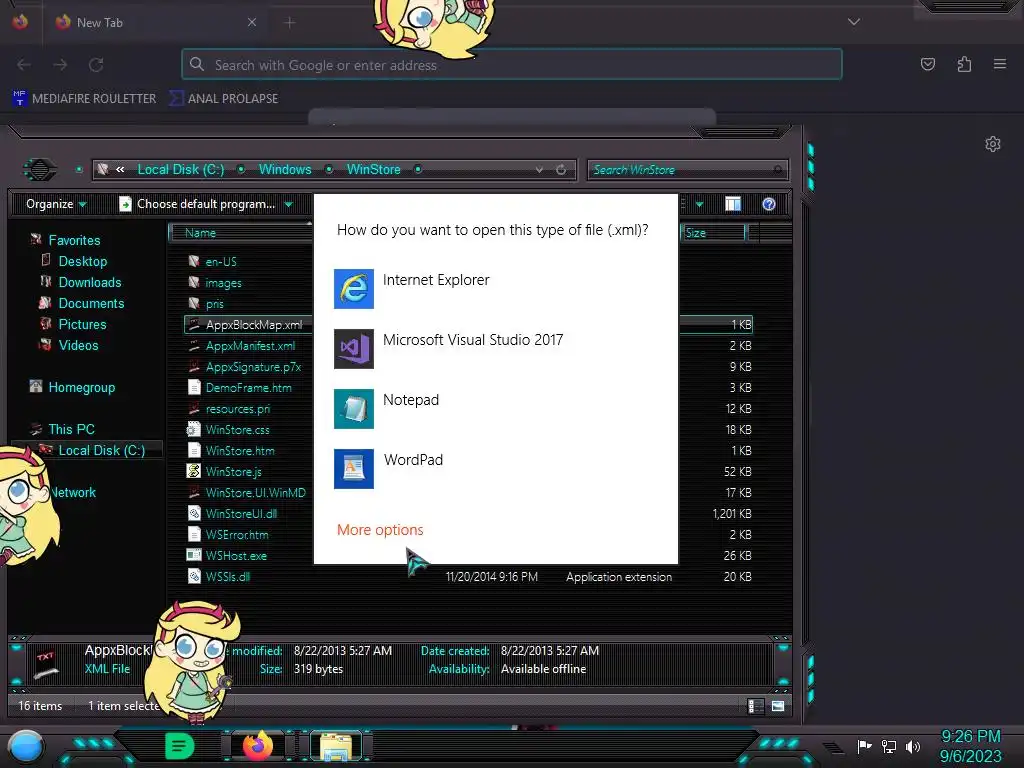The width and height of the screenshot is (1024, 768).
Task: Reload the Firefox page
Action: (x=96, y=65)
